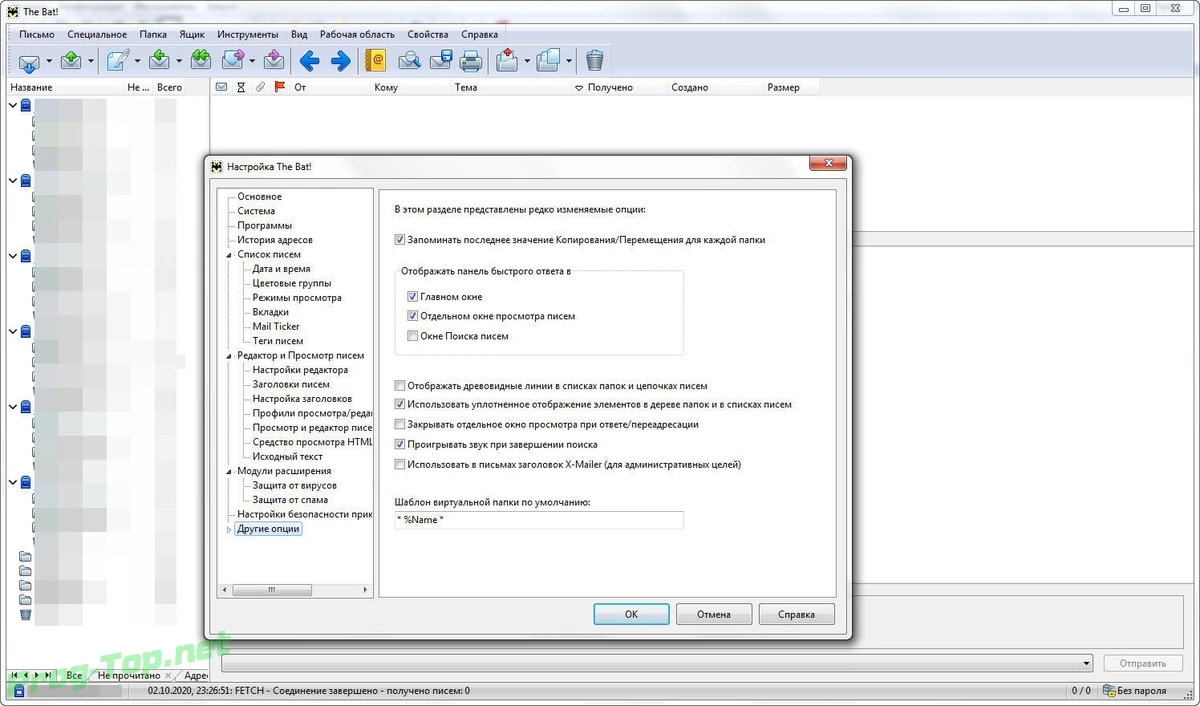Open the Рабочая область menu
Image resolution: width=1200 pixels, height=706 pixels.
pyautogui.click(x=357, y=34)
